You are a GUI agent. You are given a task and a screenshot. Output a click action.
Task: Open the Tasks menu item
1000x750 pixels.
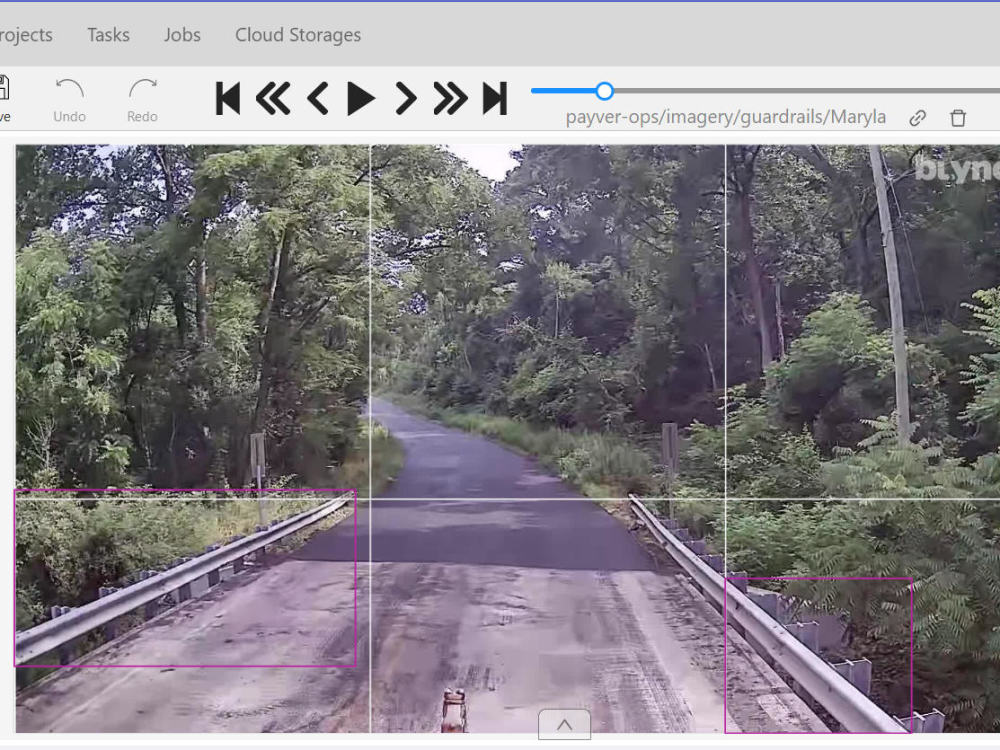pyautogui.click(x=108, y=35)
